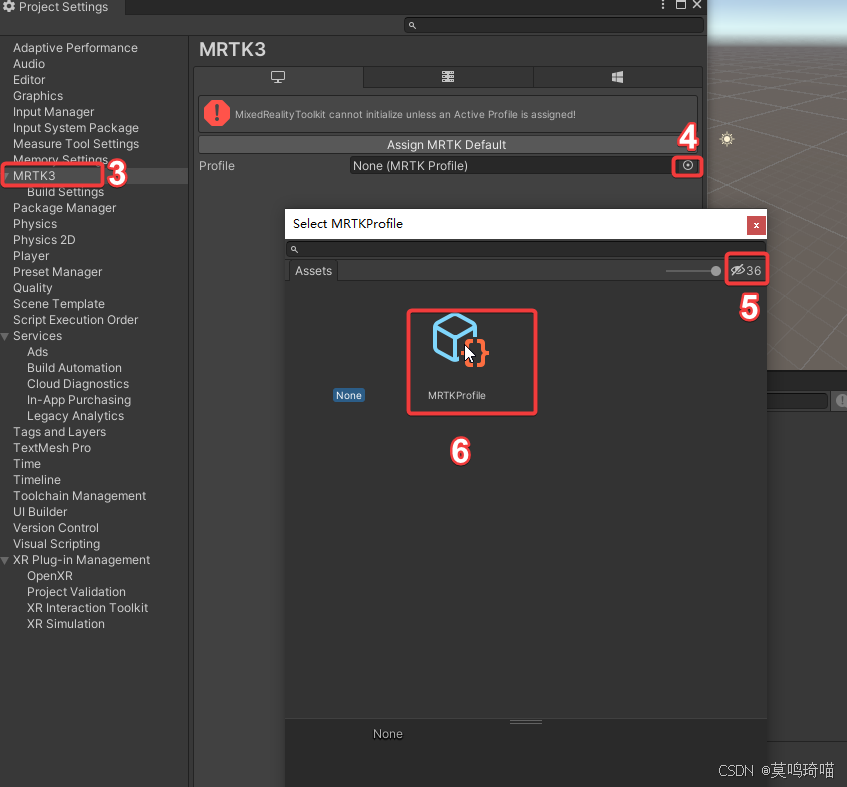Open Preset Manager settings
The height and width of the screenshot is (787, 847).
pos(57,272)
